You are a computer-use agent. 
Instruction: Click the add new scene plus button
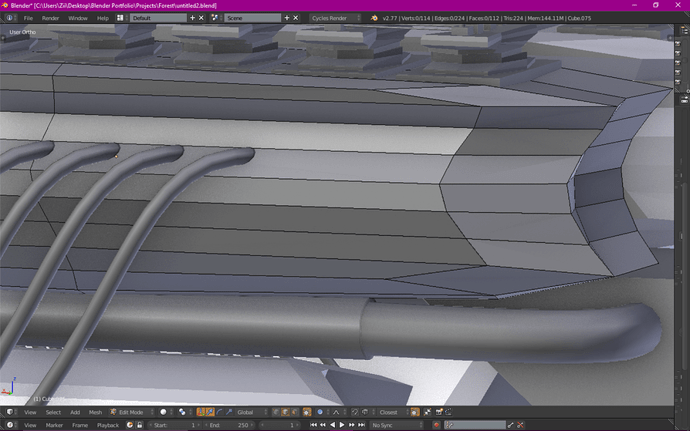click(x=288, y=18)
